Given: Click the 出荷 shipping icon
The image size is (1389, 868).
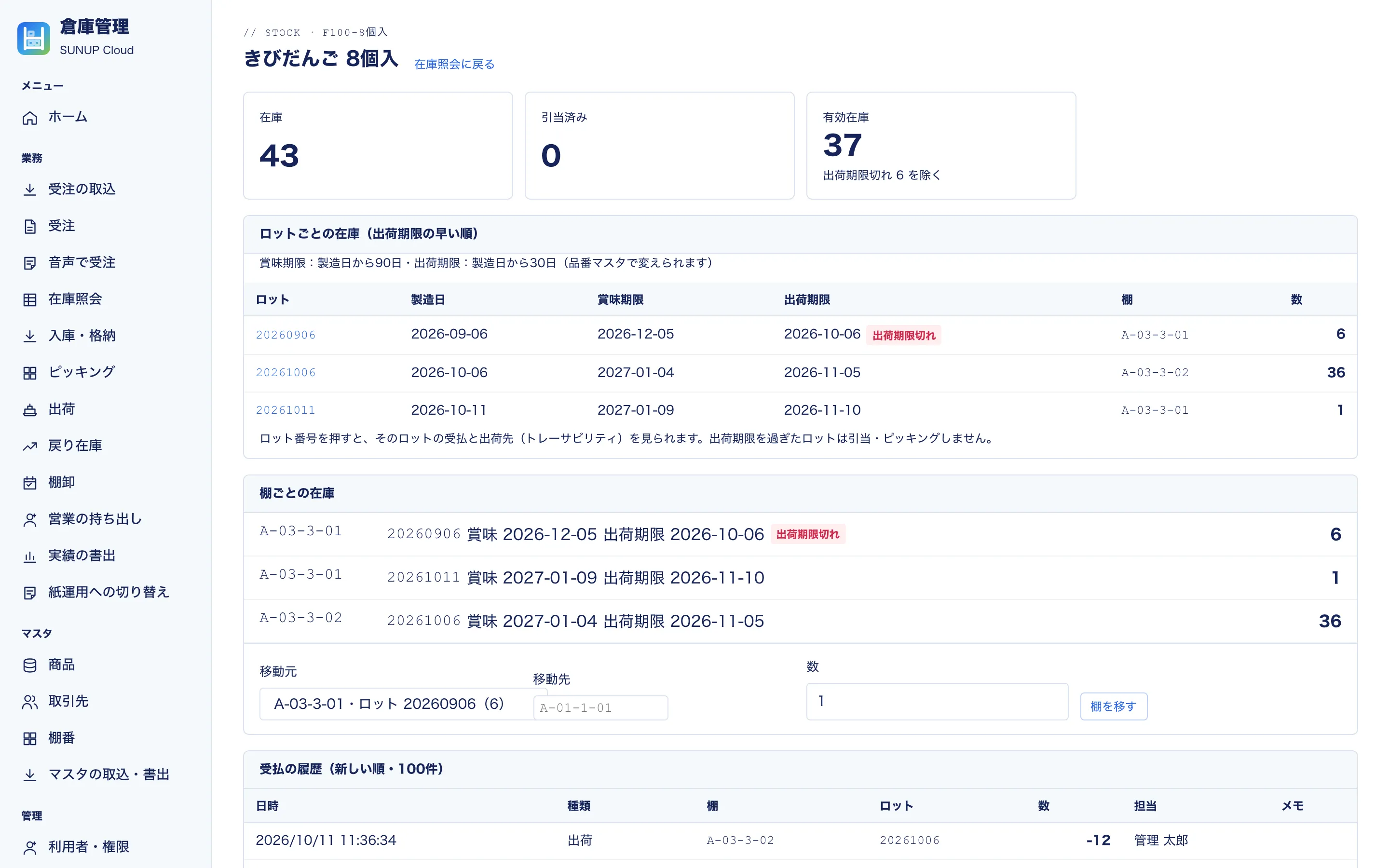Looking at the screenshot, I should point(30,410).
